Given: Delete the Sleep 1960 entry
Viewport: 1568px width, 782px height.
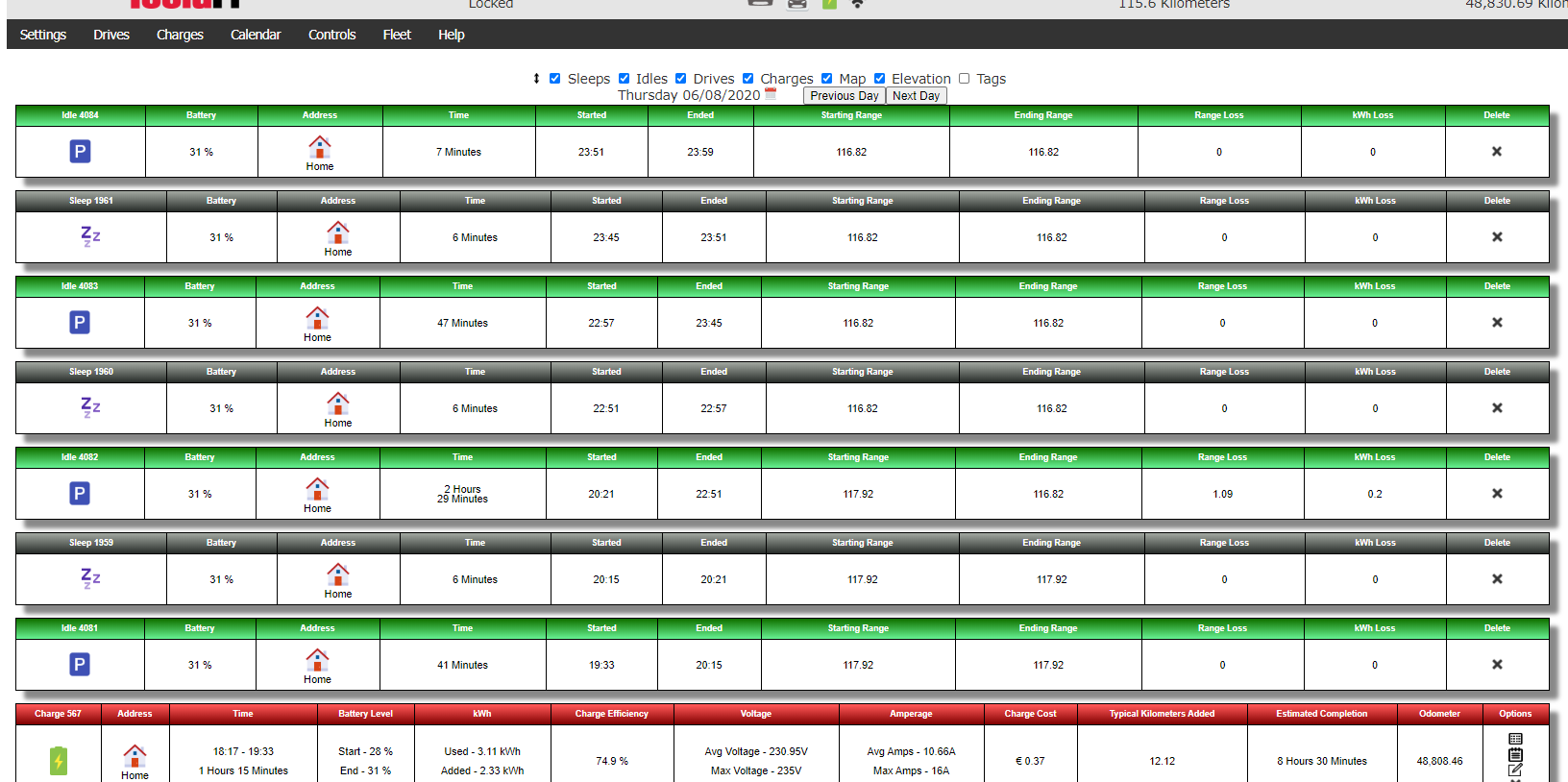Looking at the screenshot, I should [x=1497, y=408].
